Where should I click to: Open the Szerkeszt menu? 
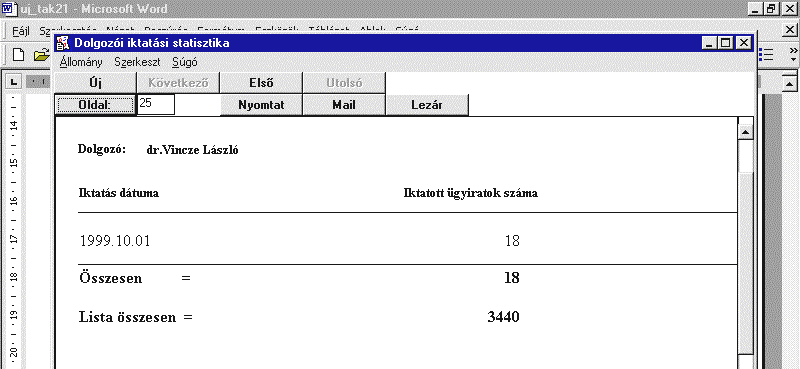[x=137, y=62]
